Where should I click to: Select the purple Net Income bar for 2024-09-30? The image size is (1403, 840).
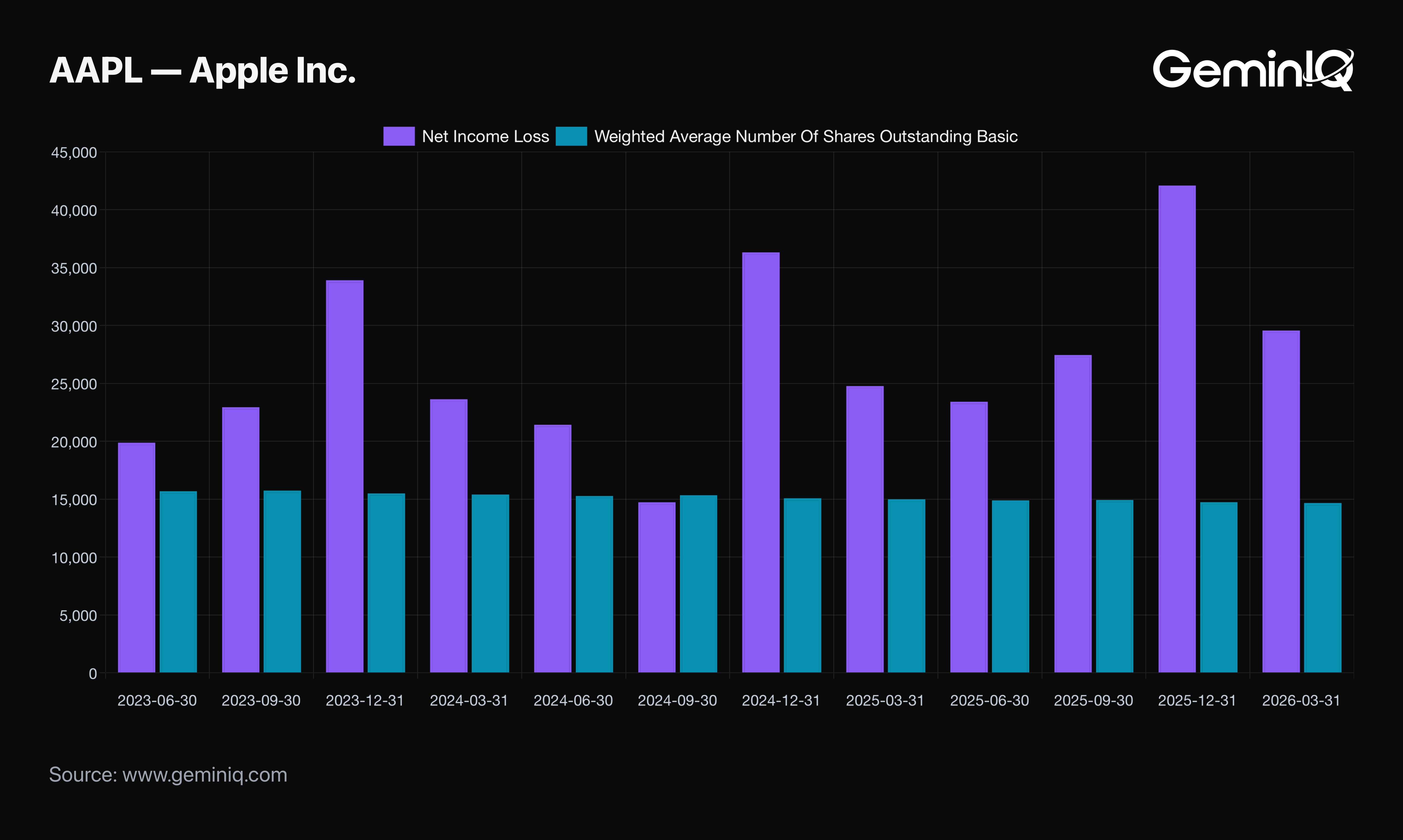[657, 588]
